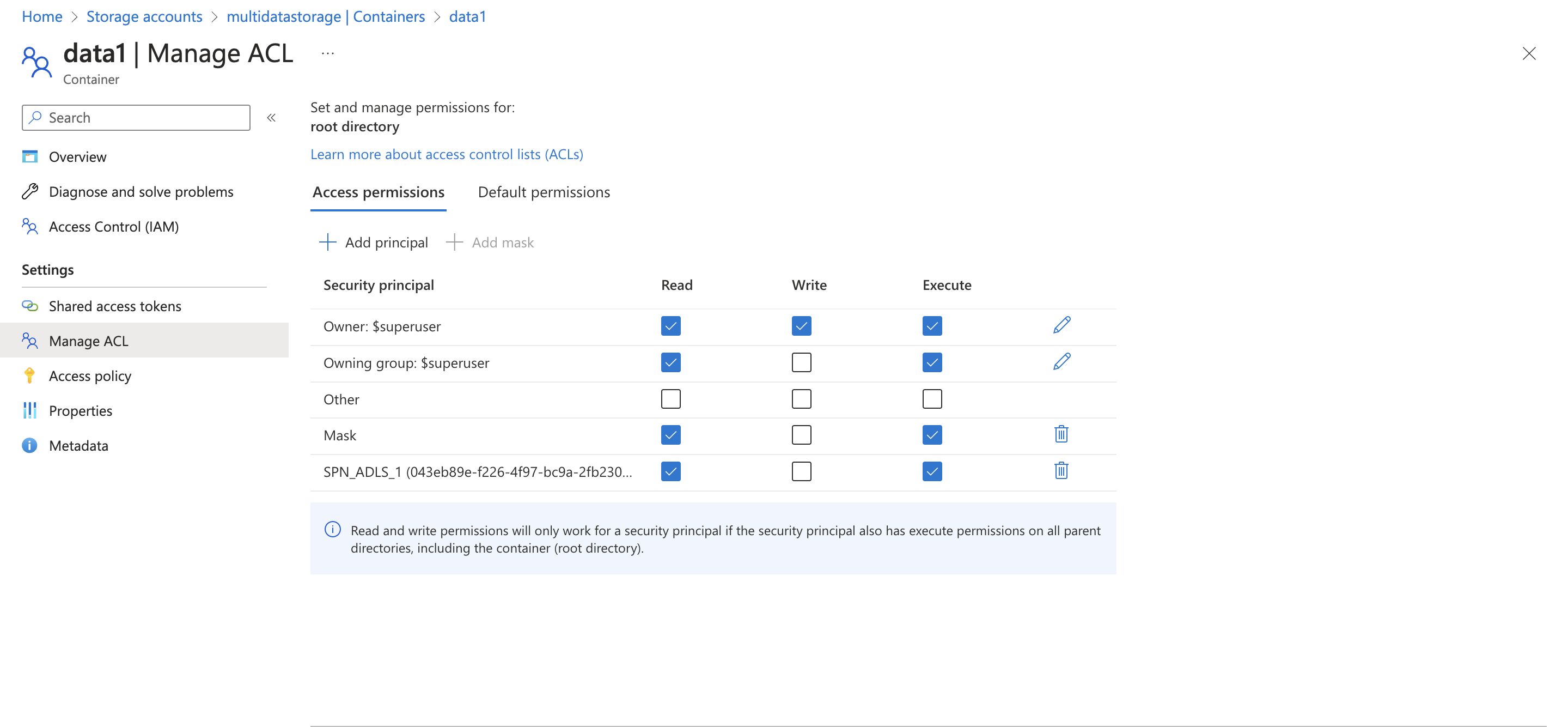This screenshot has height=727, width=1568.
Task: Uncheck Execute for SPN_ADLS_1
Action: [931, 471]
